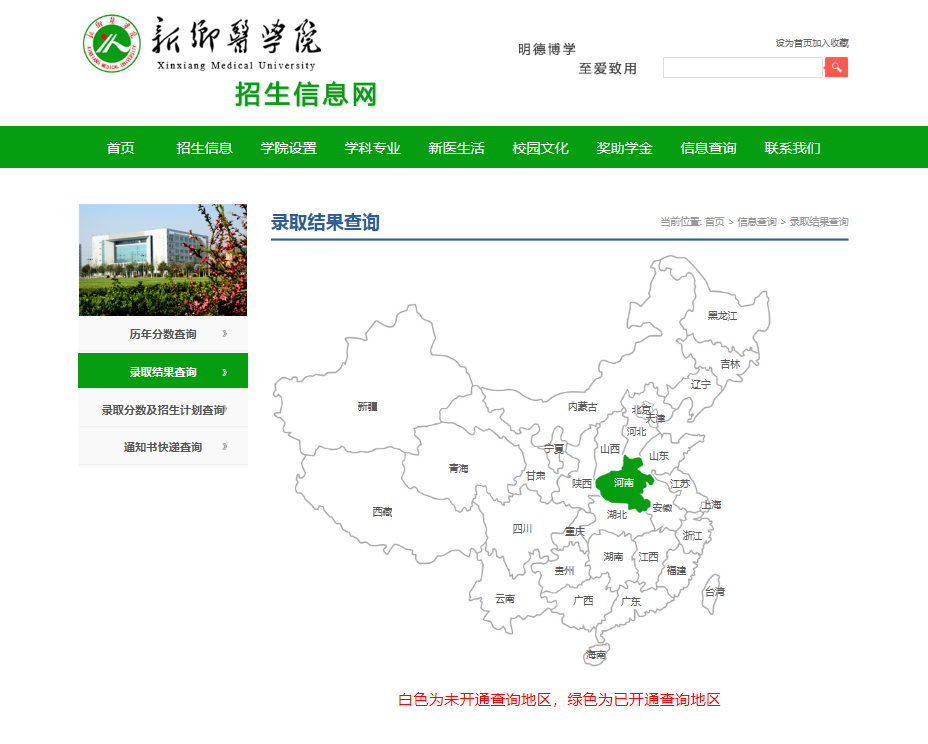Click 吉林 province on the map
This screenshot has width=928, height=744.
(x=730, y=364)
